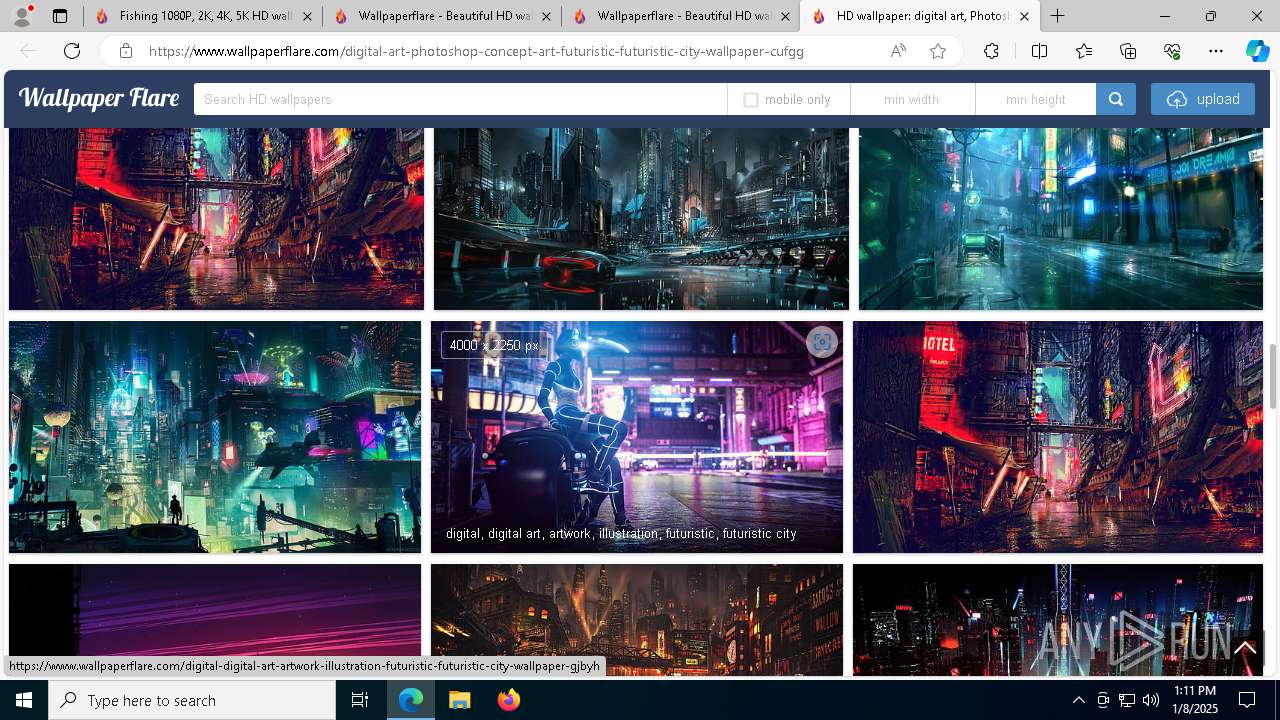Viewport: 1280px width, 720px height.
Task: Launch Copilot sidebar
Action: click(1257, 51)
